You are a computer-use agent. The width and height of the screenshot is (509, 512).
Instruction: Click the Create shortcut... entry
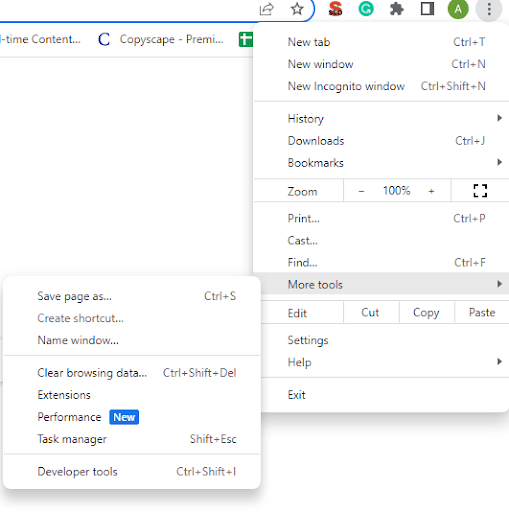click(132, 318)
